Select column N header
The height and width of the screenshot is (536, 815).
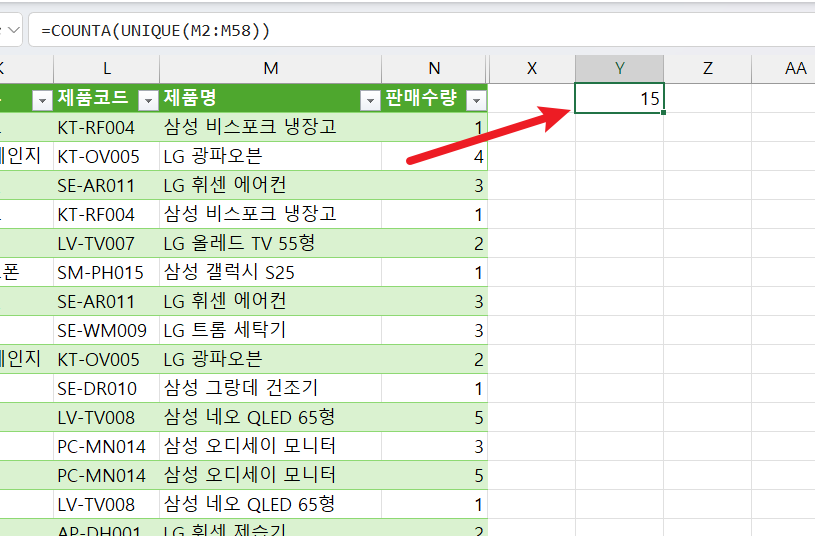tap(435, 68)
